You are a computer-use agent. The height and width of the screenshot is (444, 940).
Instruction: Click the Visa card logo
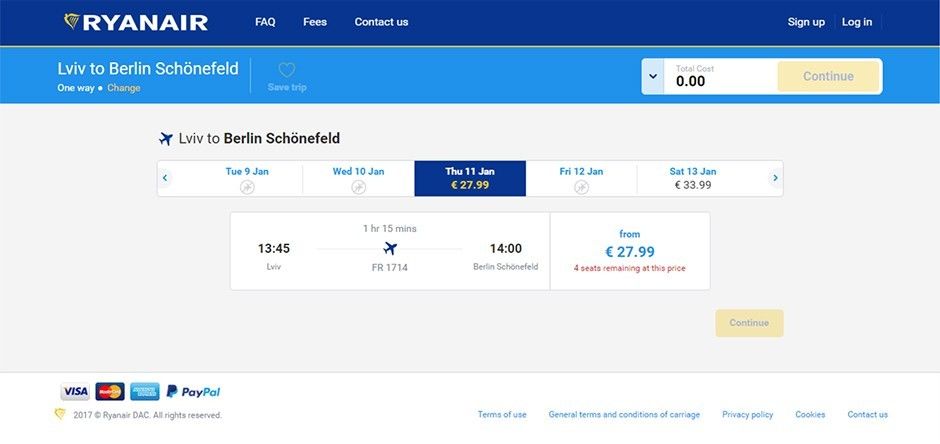(75, 392)
